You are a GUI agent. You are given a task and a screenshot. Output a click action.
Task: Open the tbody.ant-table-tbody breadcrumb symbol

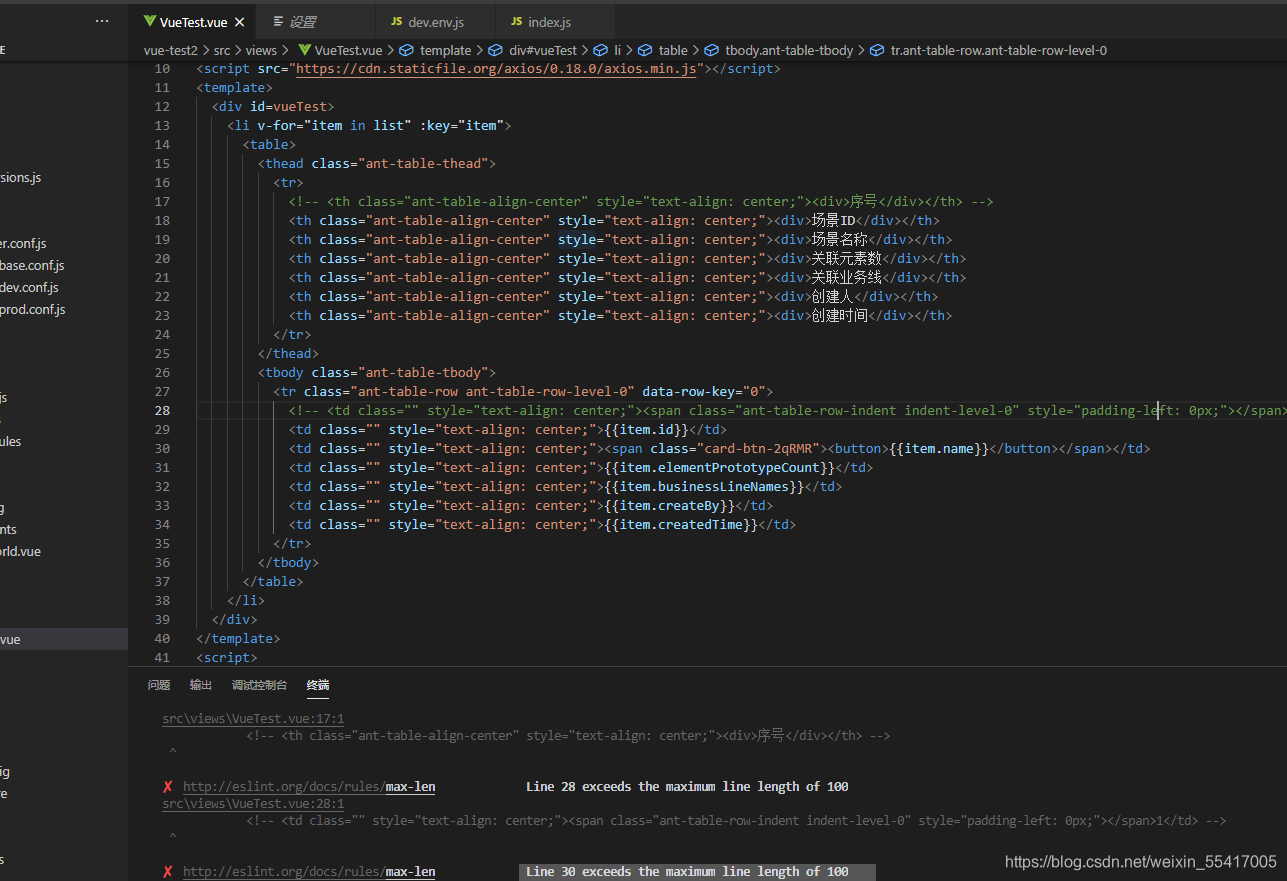point(780,50)
